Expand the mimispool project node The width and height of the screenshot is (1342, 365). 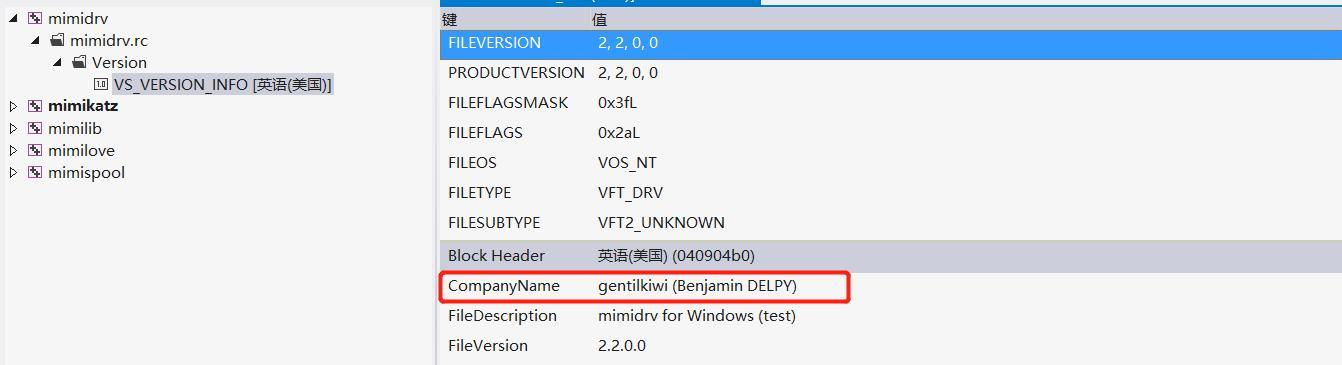point(13,172)
